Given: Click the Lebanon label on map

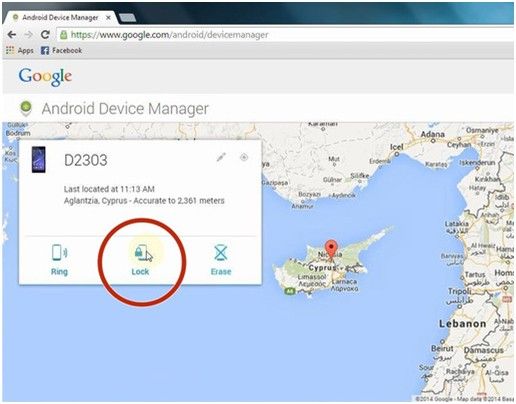Looking at the screenshot, I should (x=462, y=324).
